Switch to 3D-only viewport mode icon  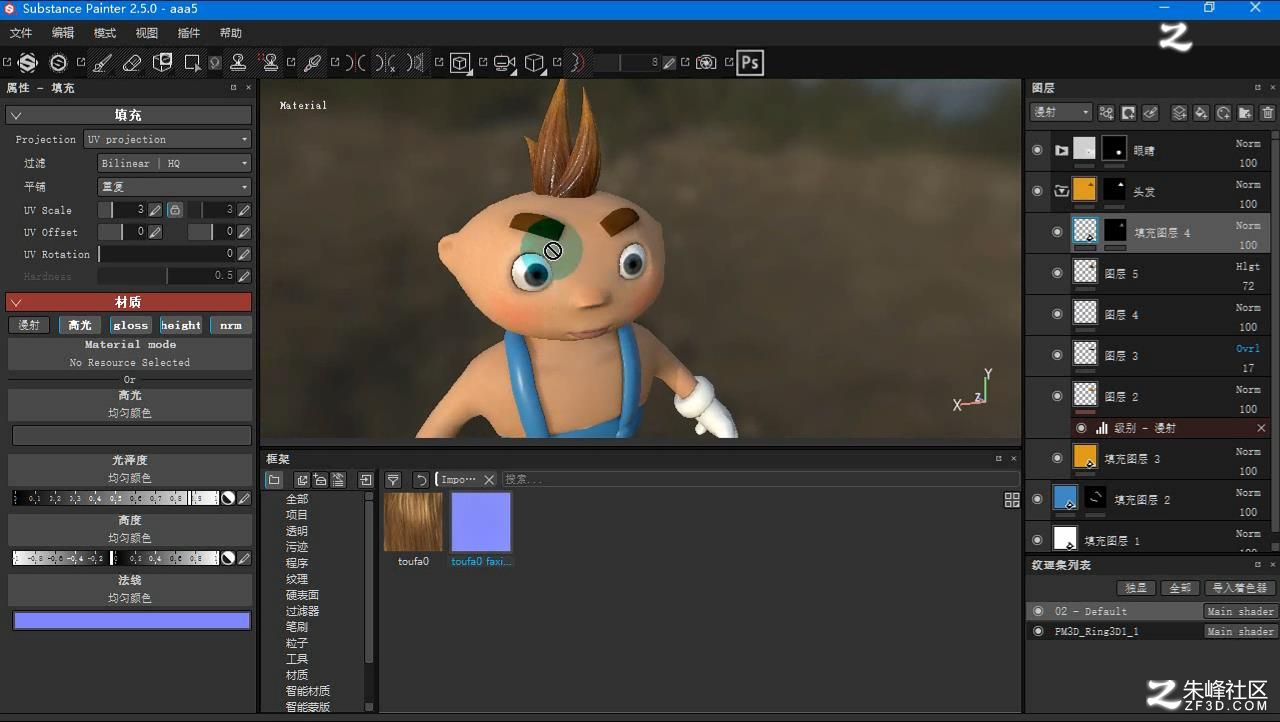460,63
